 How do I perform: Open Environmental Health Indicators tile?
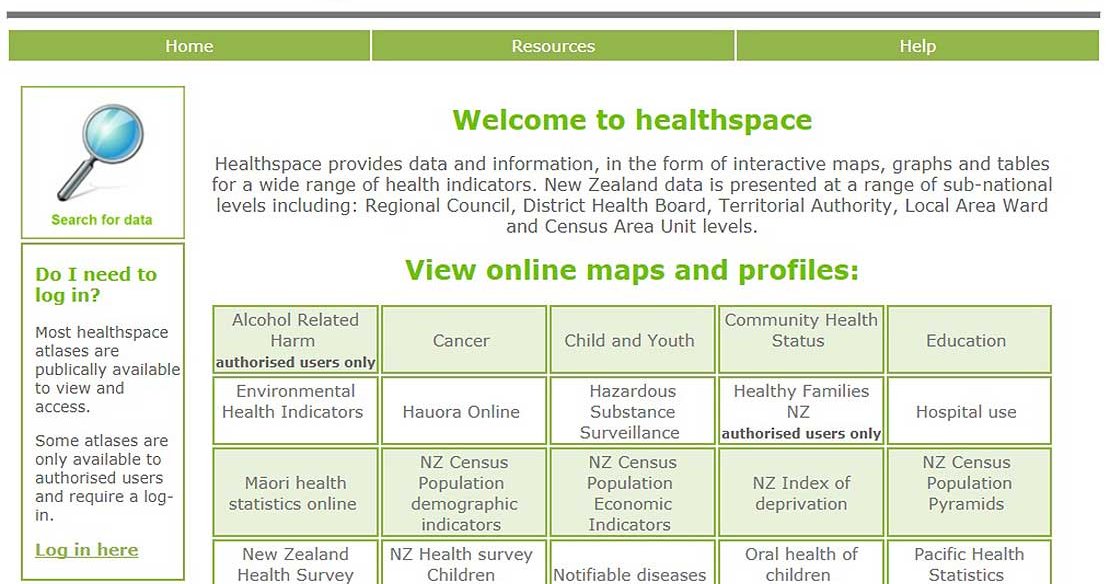coord(295,402)
